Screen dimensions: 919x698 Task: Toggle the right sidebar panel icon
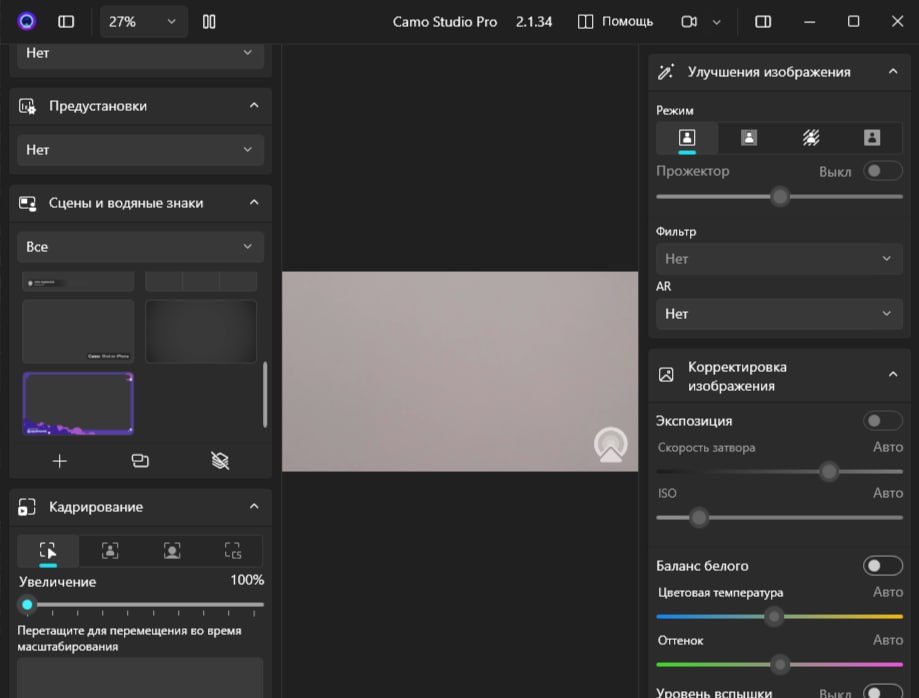click(763, 22)
